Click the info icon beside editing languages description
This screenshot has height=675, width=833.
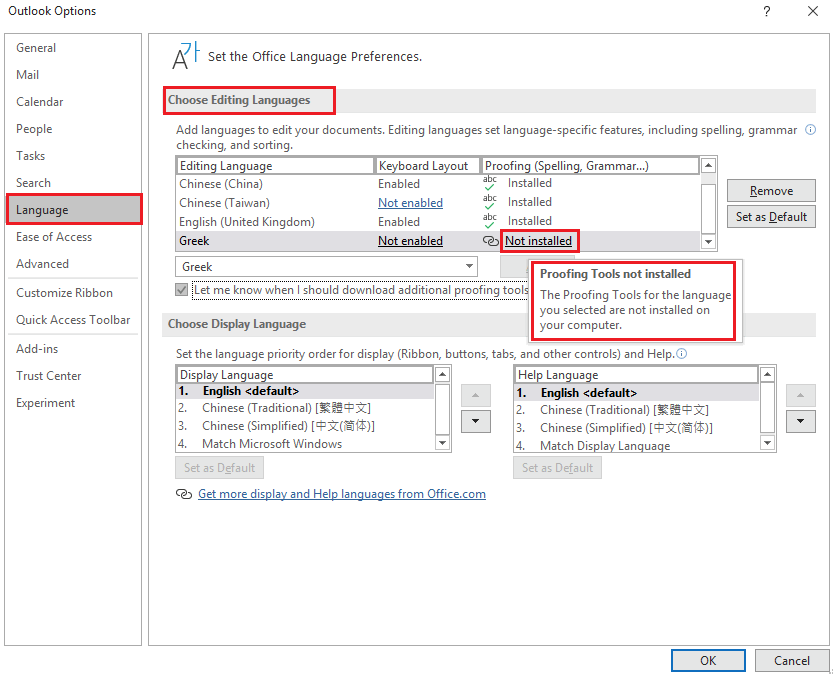[810, 130]
